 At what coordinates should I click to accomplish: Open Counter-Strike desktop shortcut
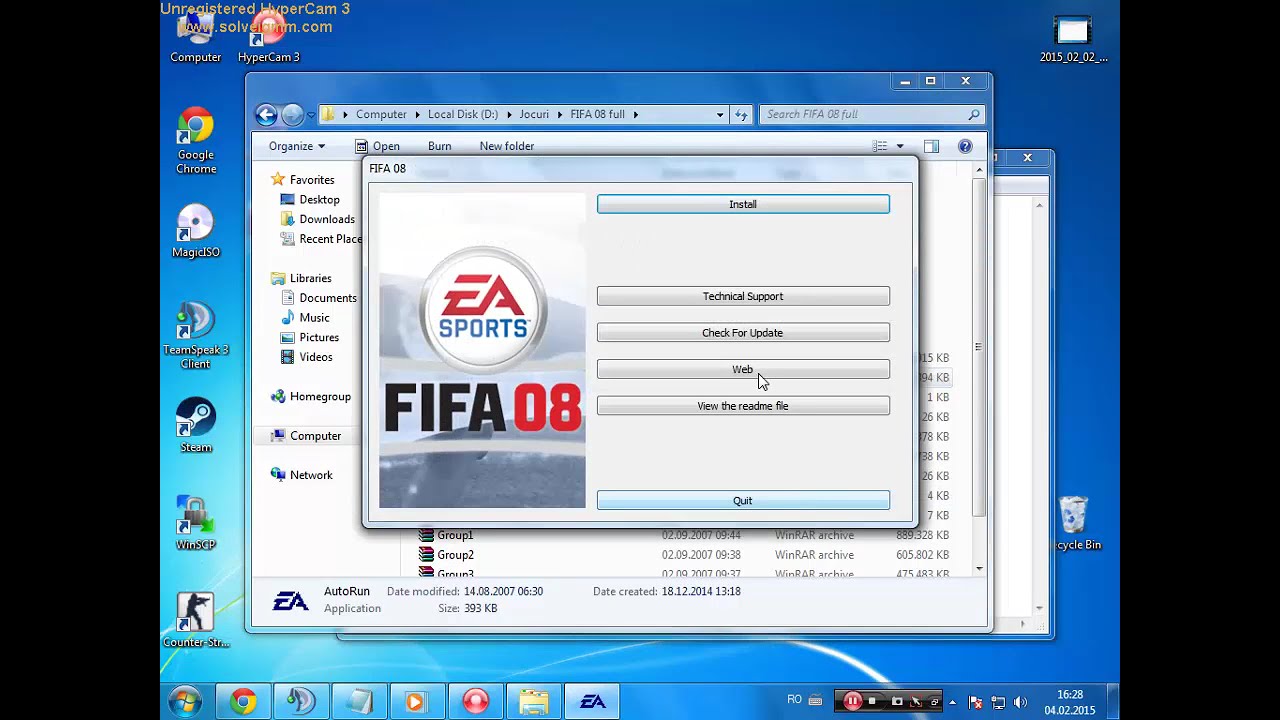[x=196, y=620]
